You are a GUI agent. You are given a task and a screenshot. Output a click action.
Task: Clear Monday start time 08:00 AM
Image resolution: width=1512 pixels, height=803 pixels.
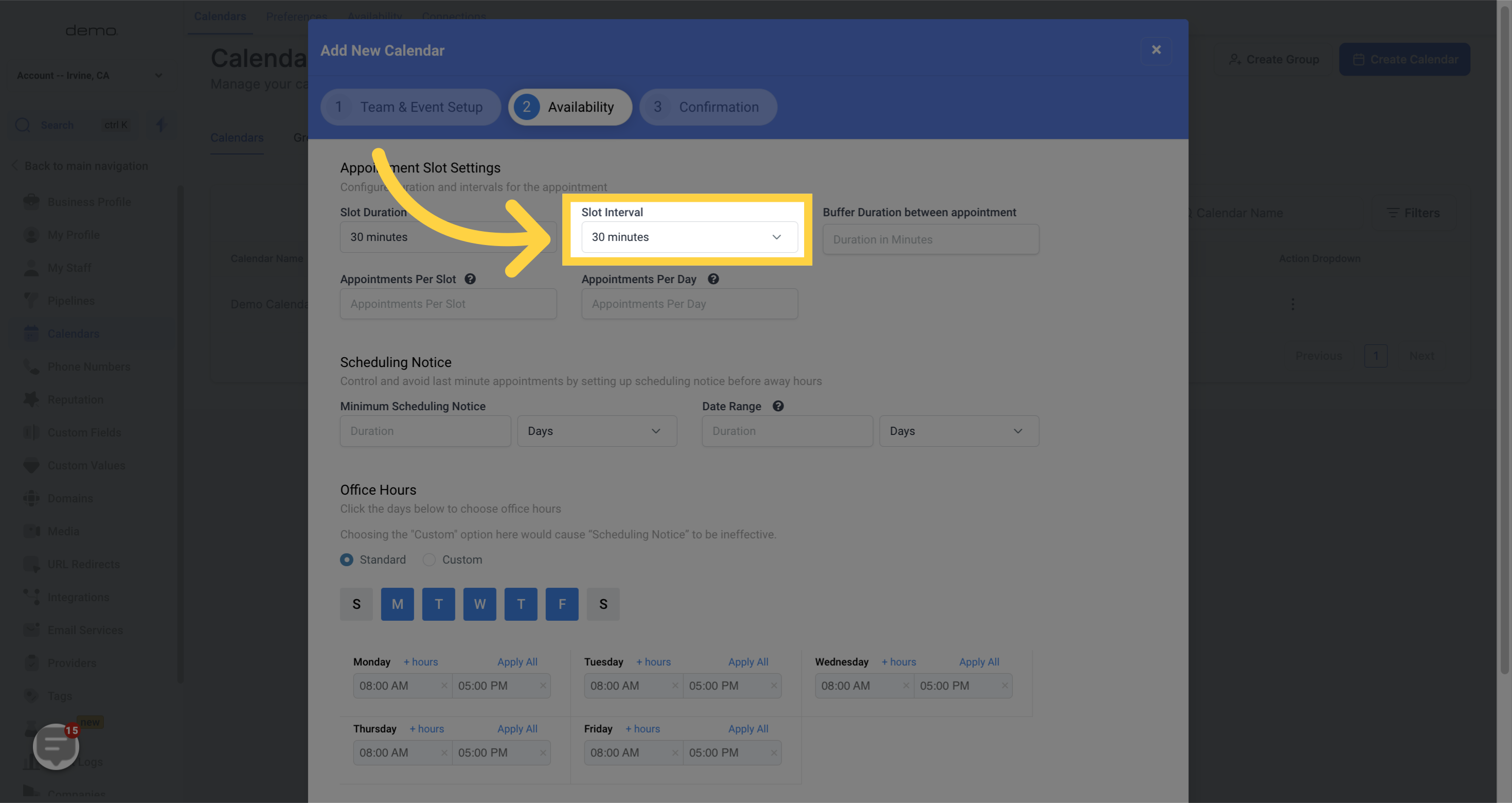pos(444,686)
